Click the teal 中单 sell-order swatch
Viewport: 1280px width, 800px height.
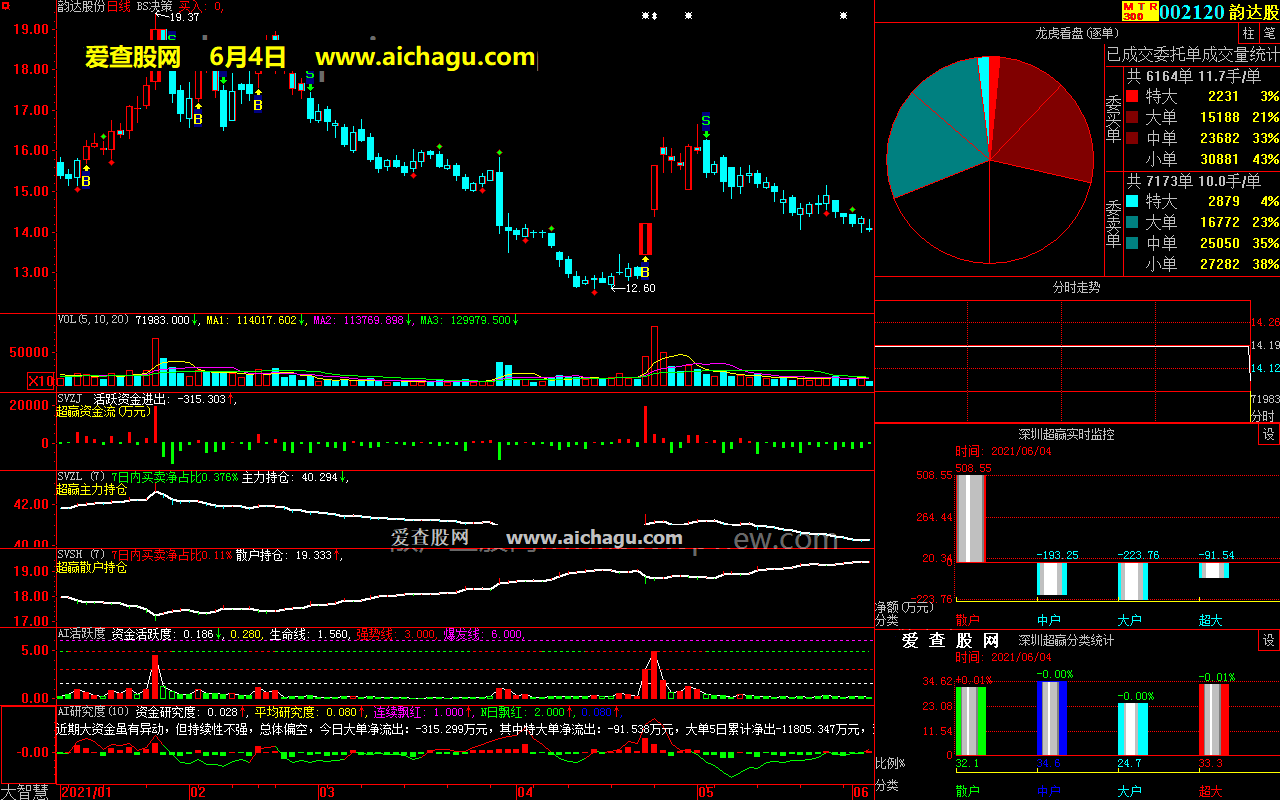point(1131,244)
